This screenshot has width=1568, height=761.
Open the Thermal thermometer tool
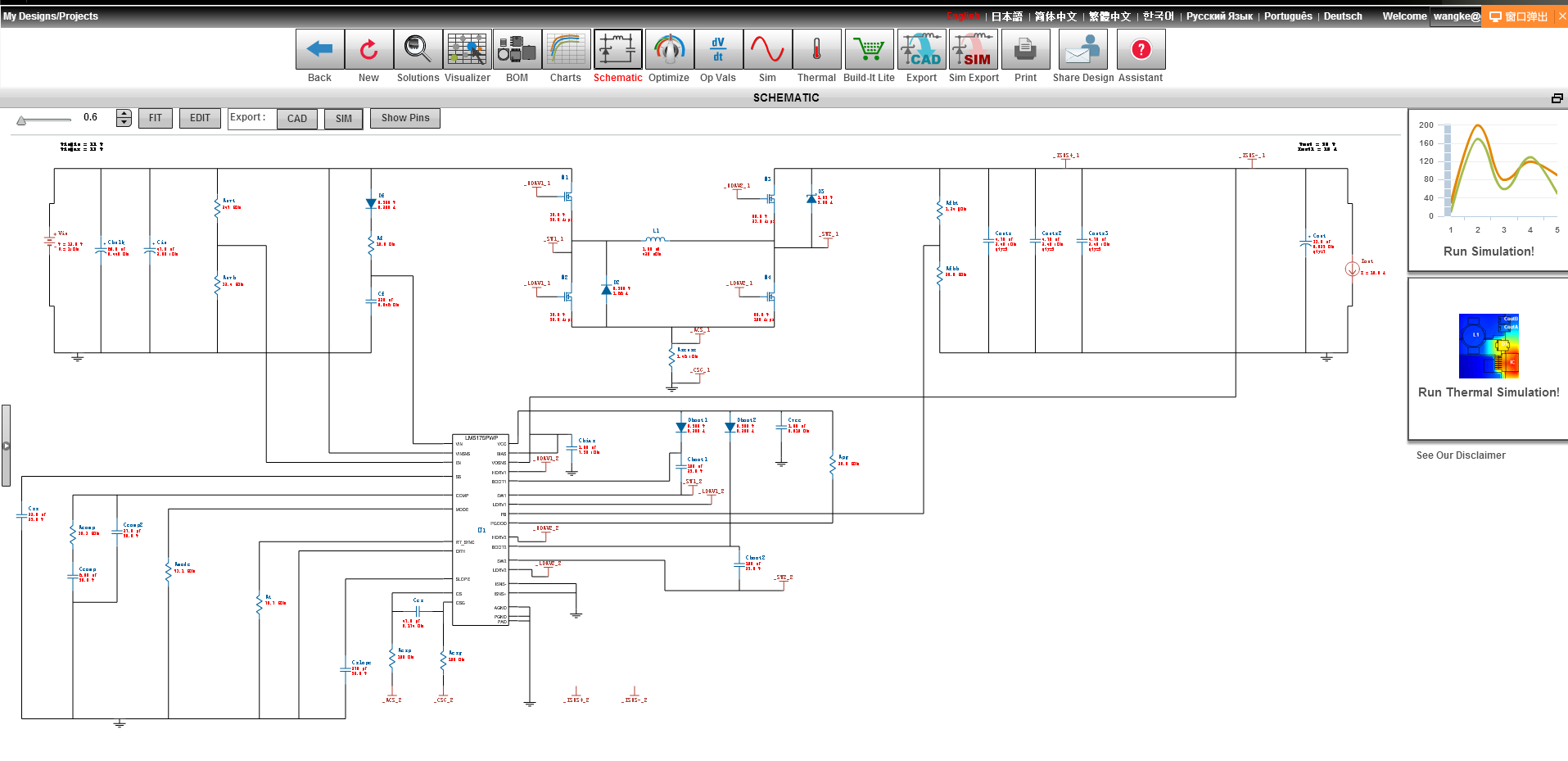[816, 50]
